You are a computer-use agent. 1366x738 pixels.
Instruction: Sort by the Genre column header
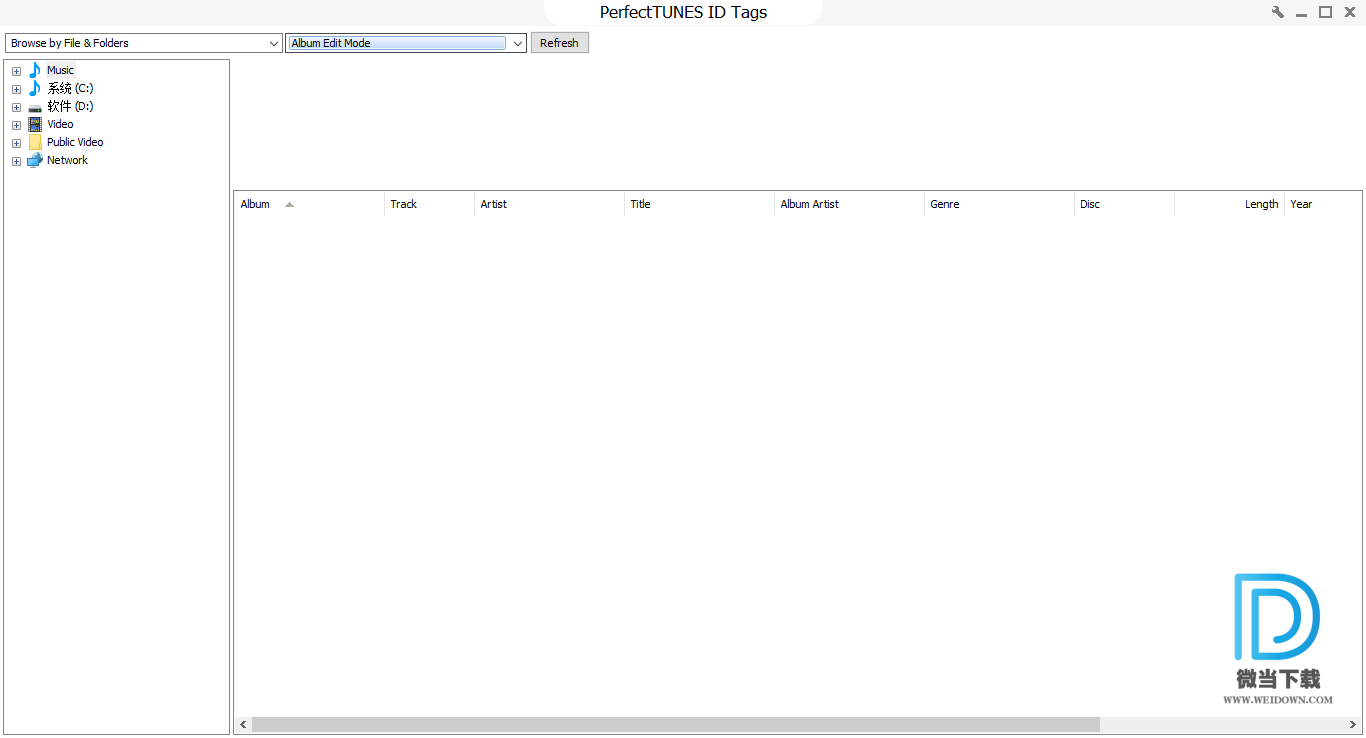click(999, 204)
